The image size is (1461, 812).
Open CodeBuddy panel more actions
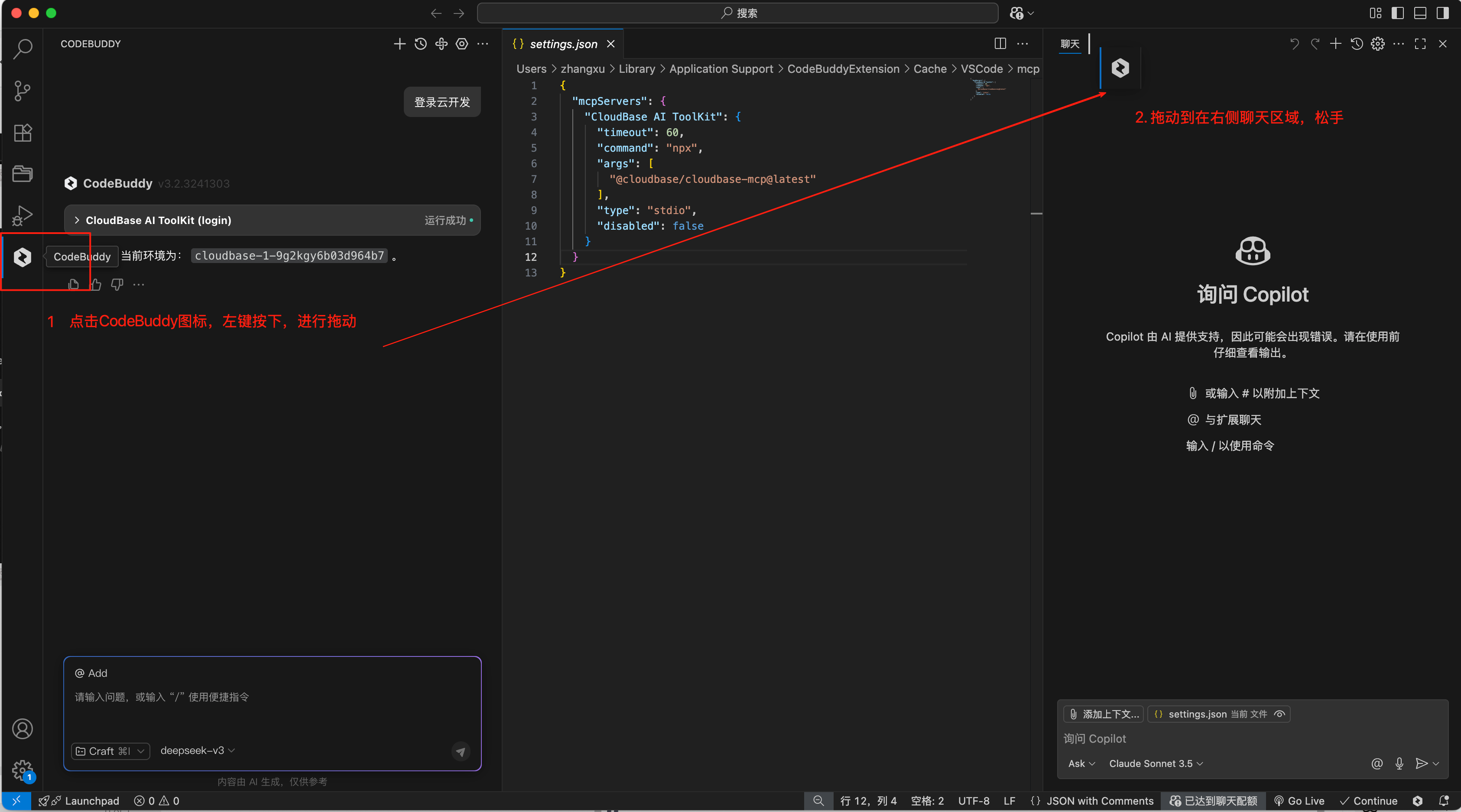483,44
